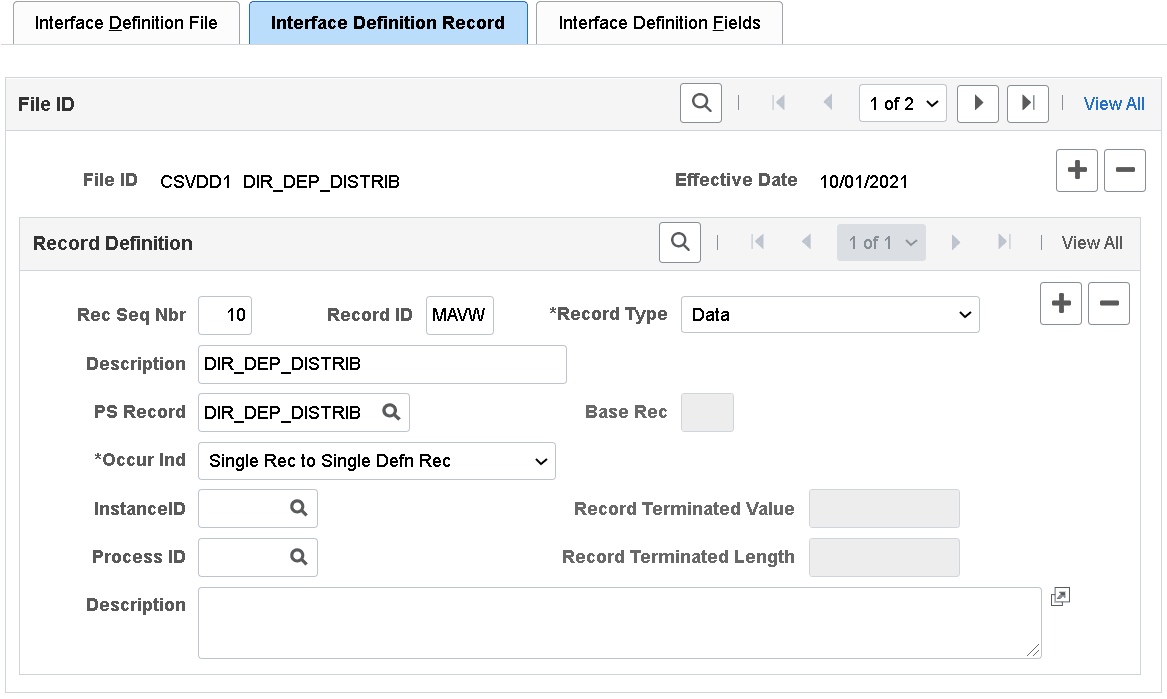This screenshot has width=1167, height=699.
Task: Click View All in Record Definition header
Action: (x=1091, y=242)
